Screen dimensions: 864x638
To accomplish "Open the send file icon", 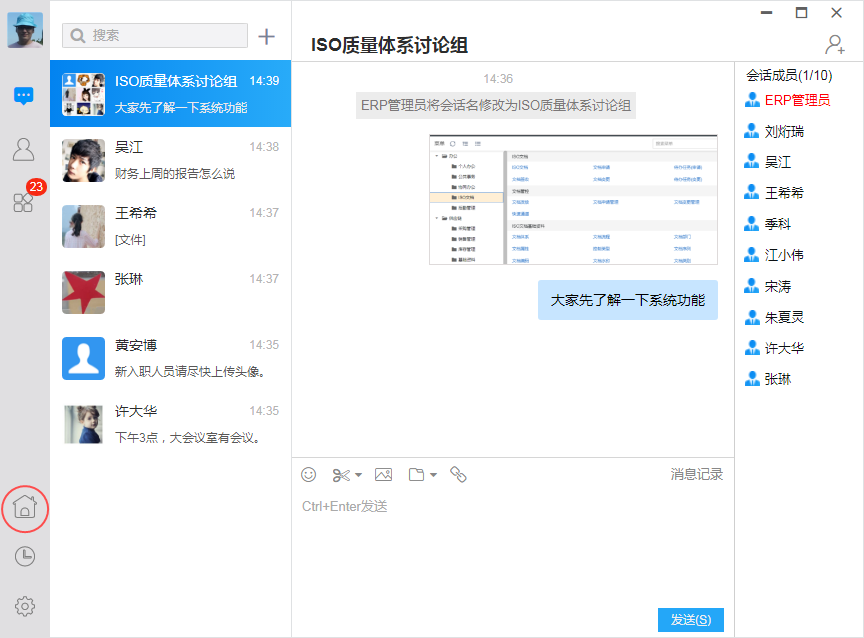I will pyautogui.click(x=416, y=474).
